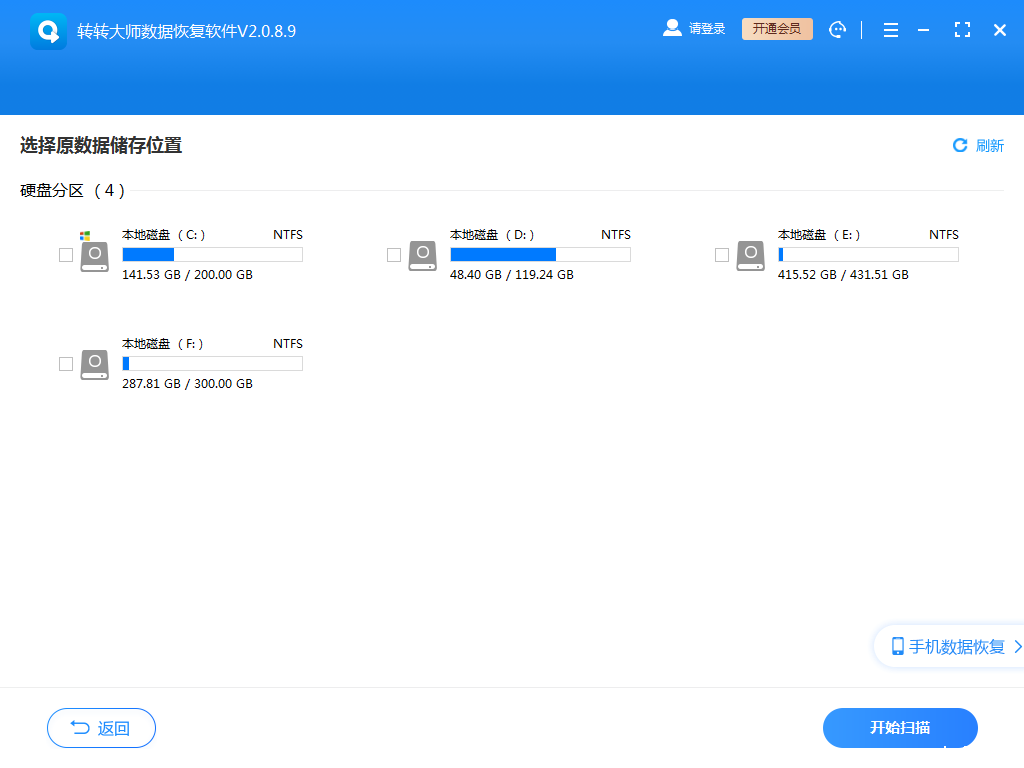Click the phone icon on 手机数据恢复
The width and height of the screenshot is (1024, 768).
pyautogui.click(x=898, y=646)
